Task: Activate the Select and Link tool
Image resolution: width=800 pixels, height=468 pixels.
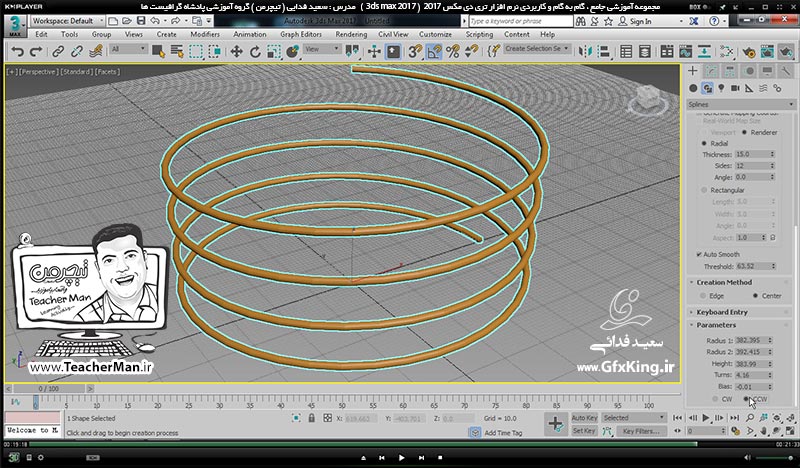Action: coord(58,52)
